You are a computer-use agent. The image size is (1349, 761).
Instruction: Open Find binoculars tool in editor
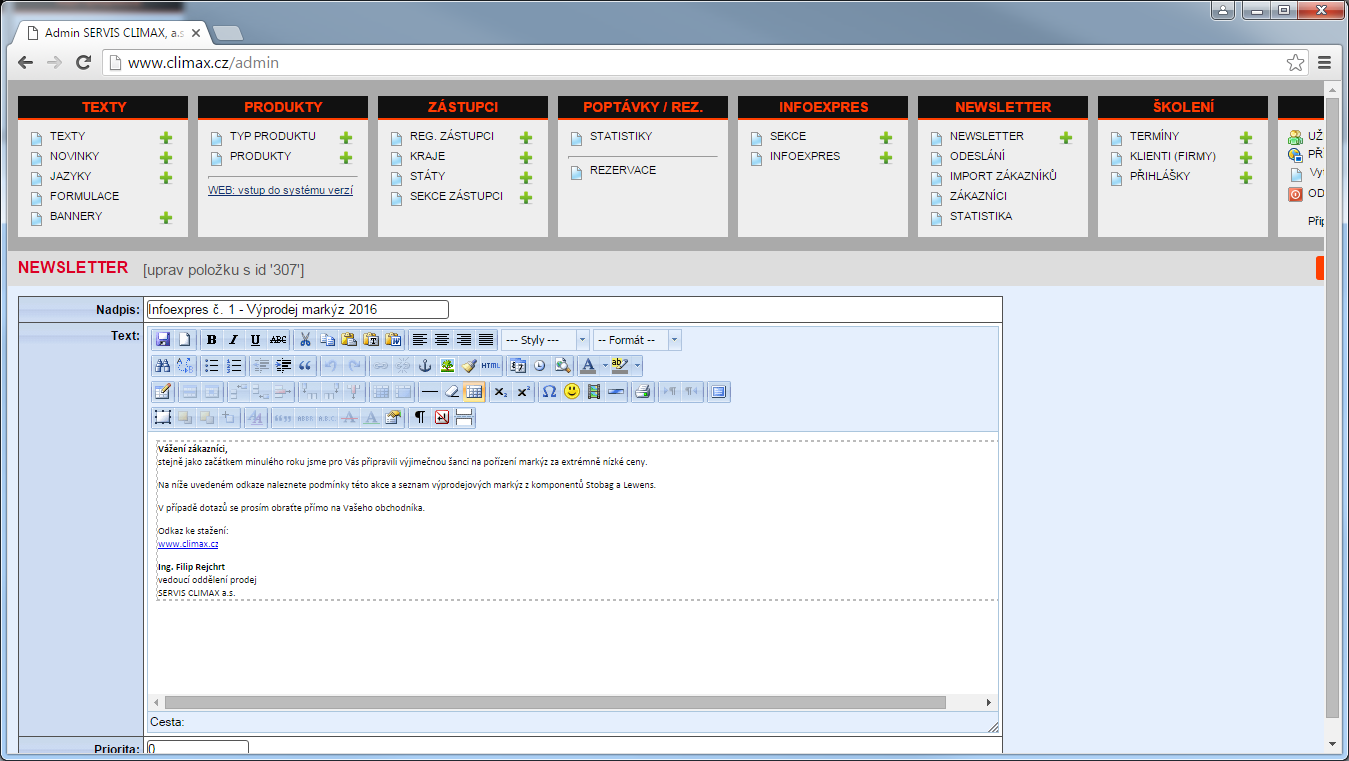pyautogui.click(x=163, y=366)
